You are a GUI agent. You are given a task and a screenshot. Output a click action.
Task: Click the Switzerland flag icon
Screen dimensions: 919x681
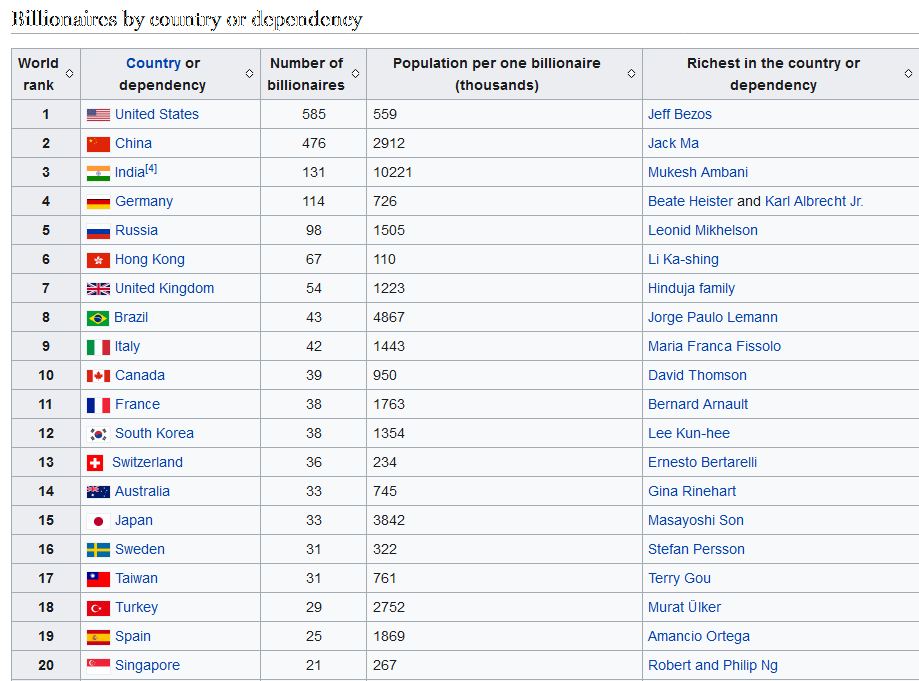click(95, 463)
